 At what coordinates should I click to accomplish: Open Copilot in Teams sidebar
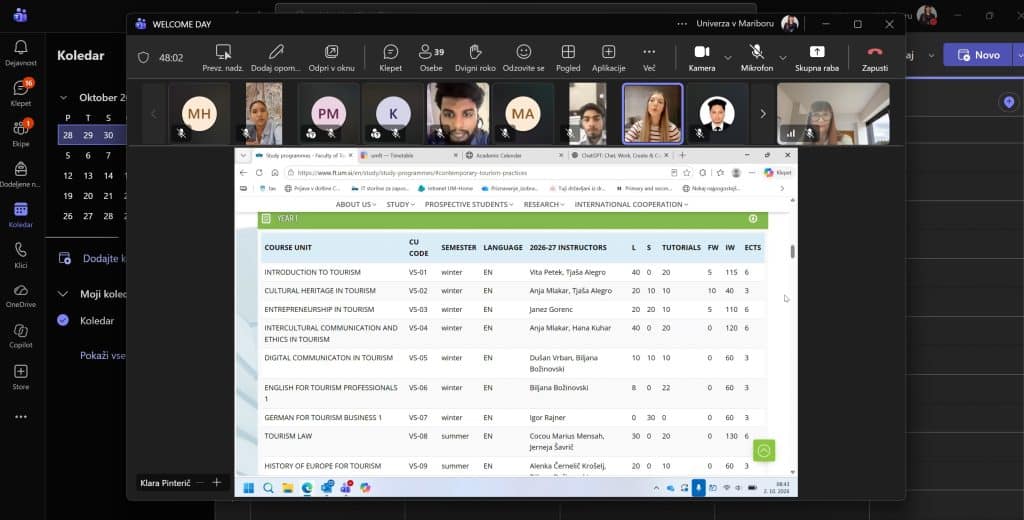click(x=20, y=336)
